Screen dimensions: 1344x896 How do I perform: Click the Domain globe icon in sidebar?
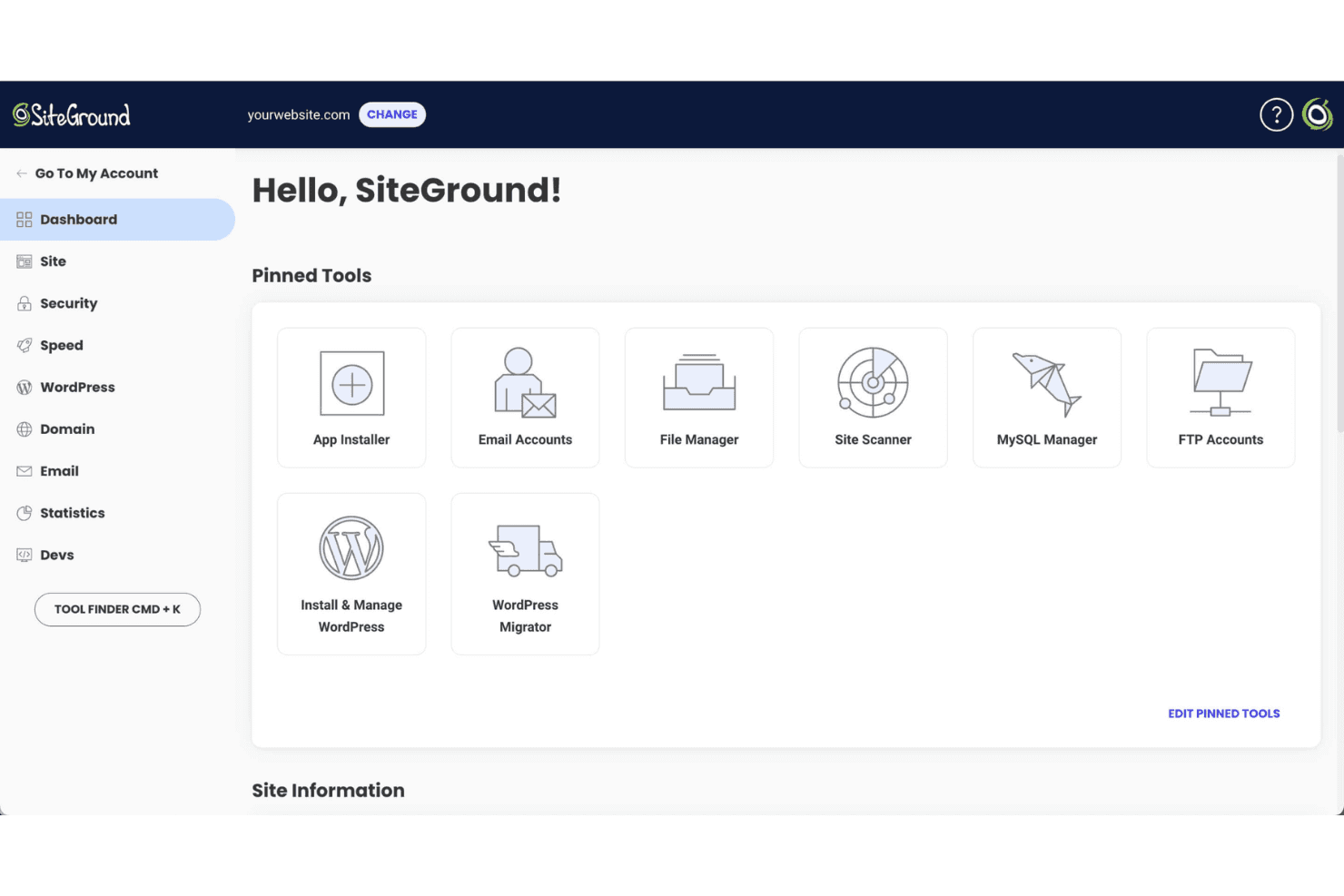coord(25,429)
